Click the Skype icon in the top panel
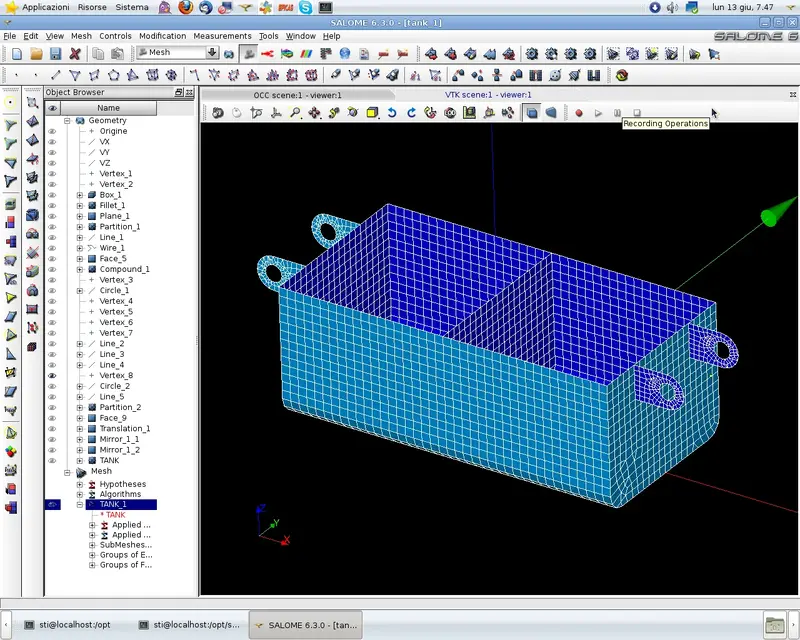Image resolution: width=800 pixels, height=640 pixels. 306,7
